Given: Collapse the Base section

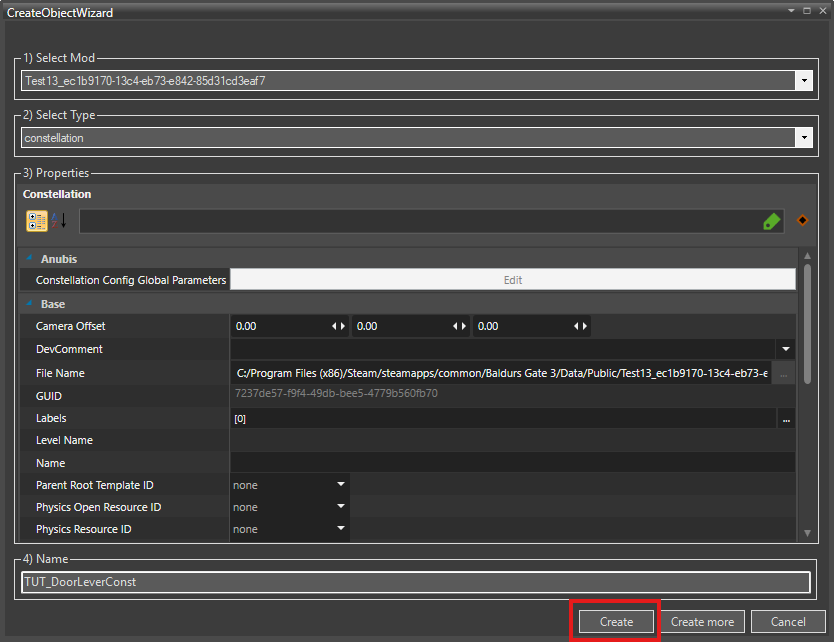Looking at the screenshot, I should click(29, 303).
